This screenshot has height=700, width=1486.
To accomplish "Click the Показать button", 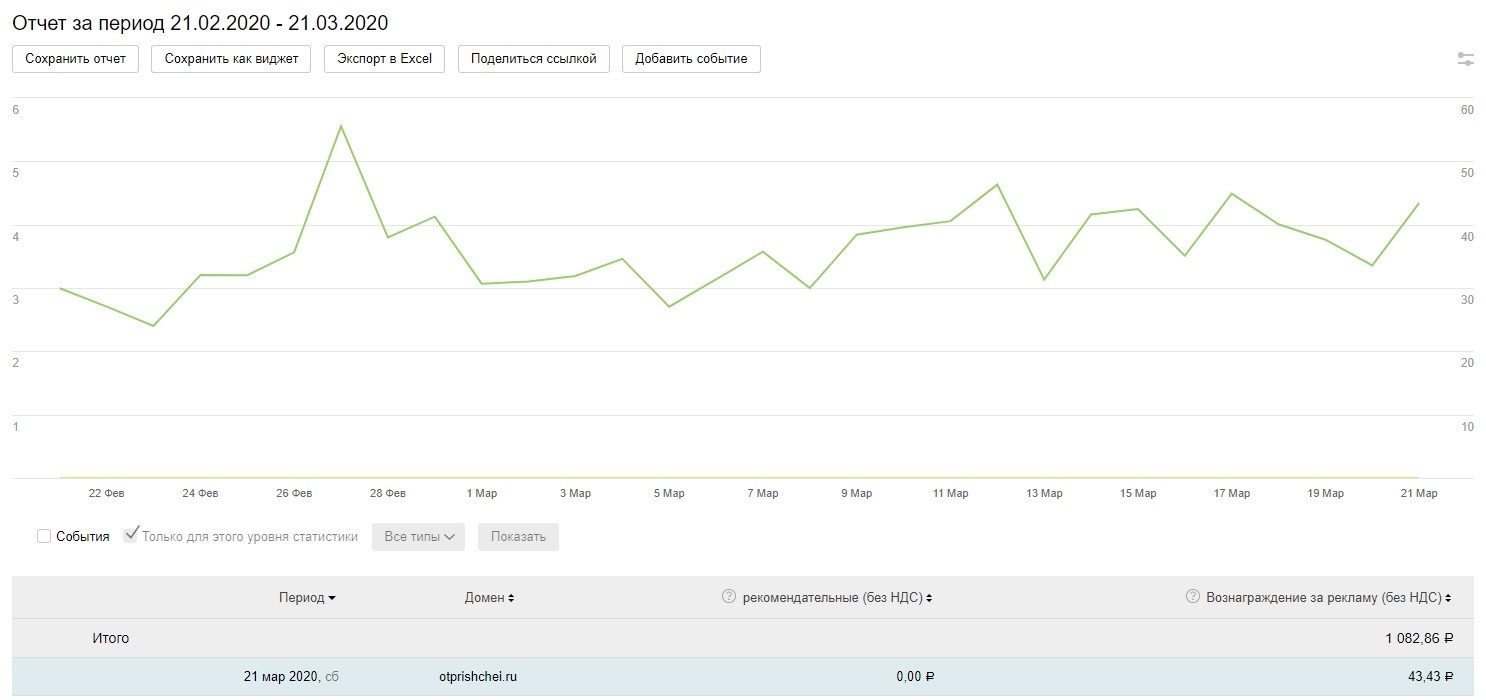I will click(518, 537).
